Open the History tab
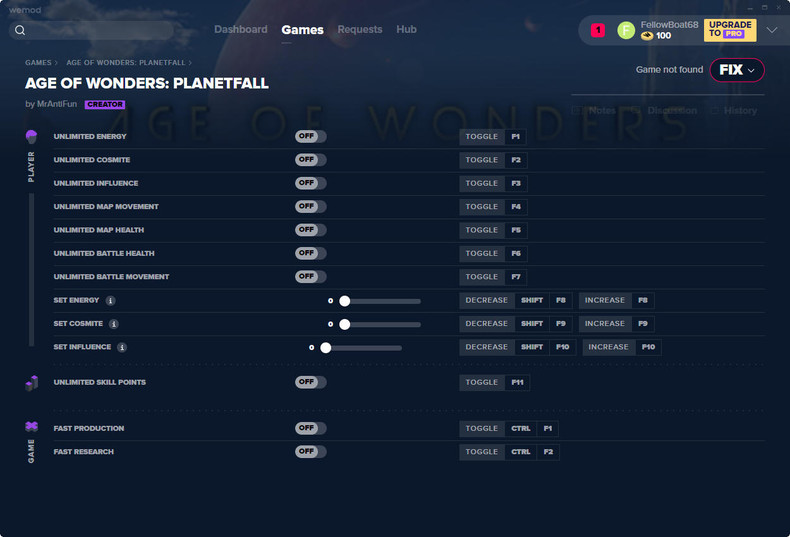The image size is (790, 537). tap(734, 110)
